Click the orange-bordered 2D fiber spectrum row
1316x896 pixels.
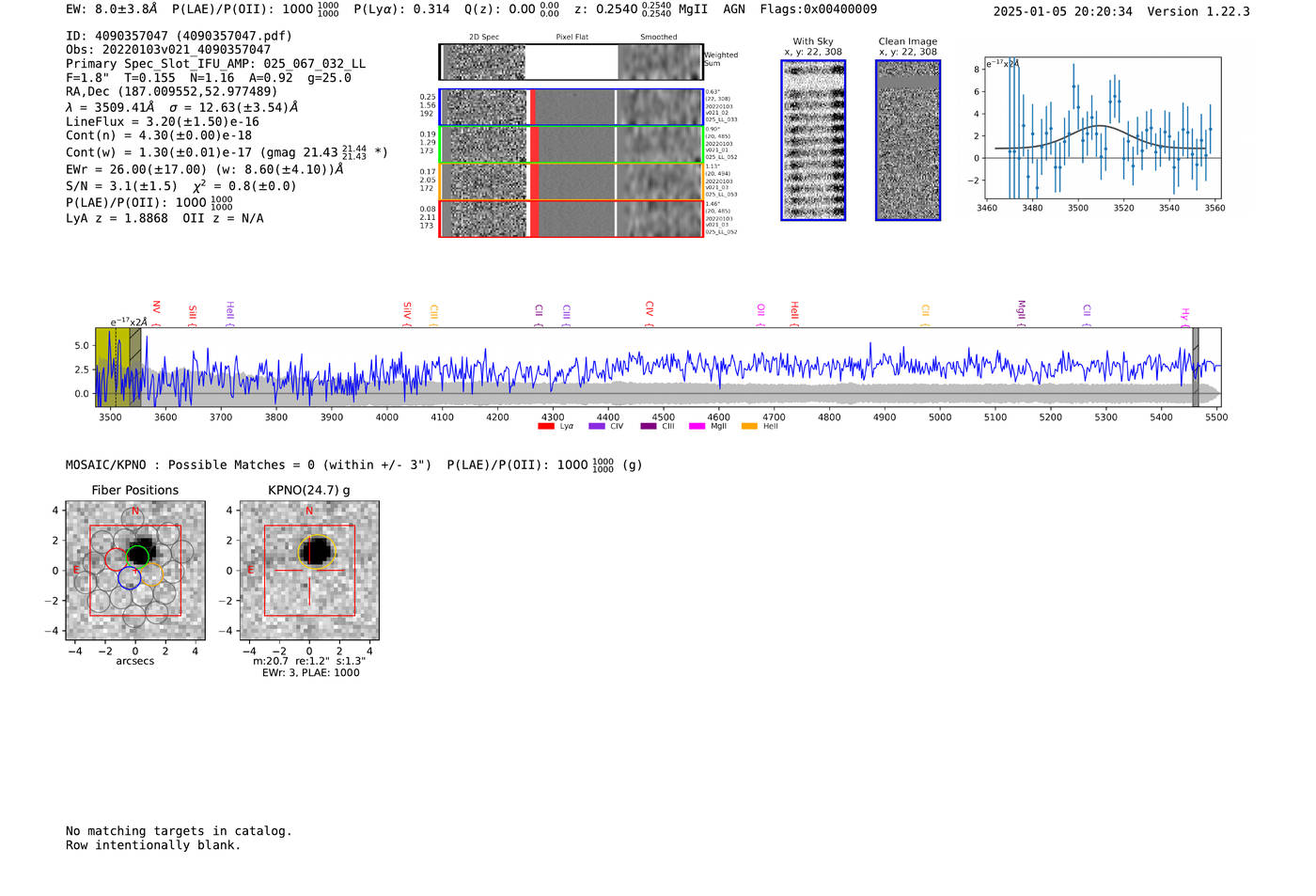pos(571,181)
